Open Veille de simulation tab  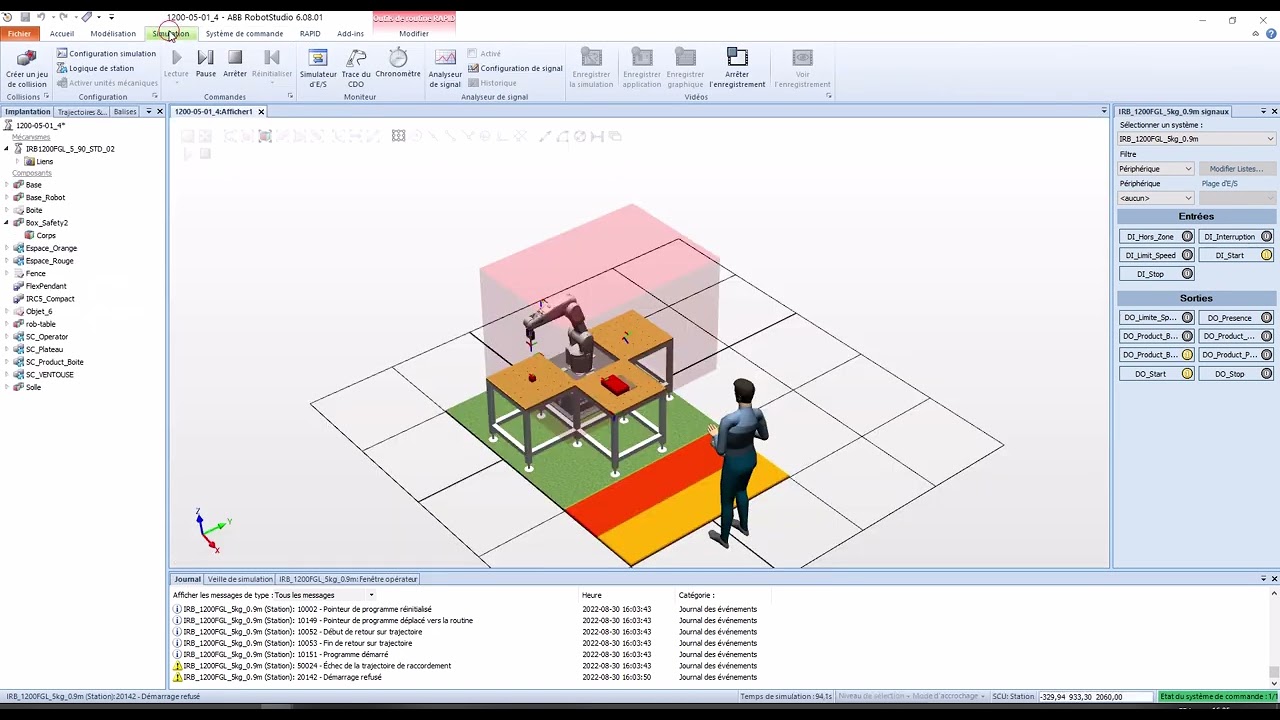(x=240, y=579)
